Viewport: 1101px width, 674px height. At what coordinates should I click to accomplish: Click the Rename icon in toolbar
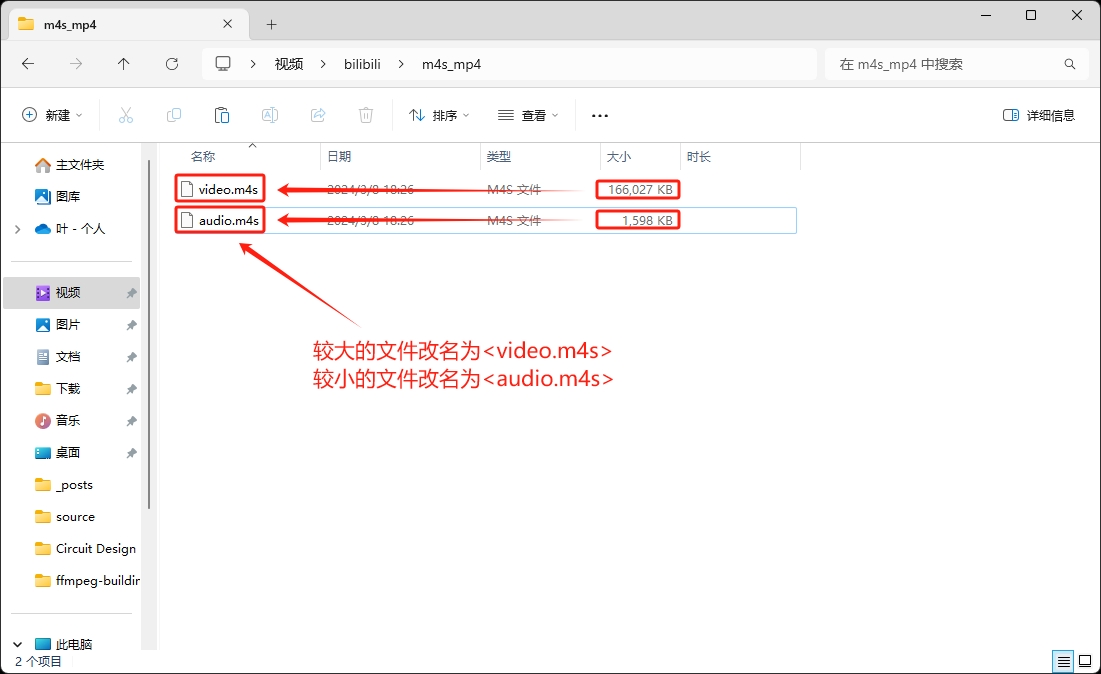(270, 115)
